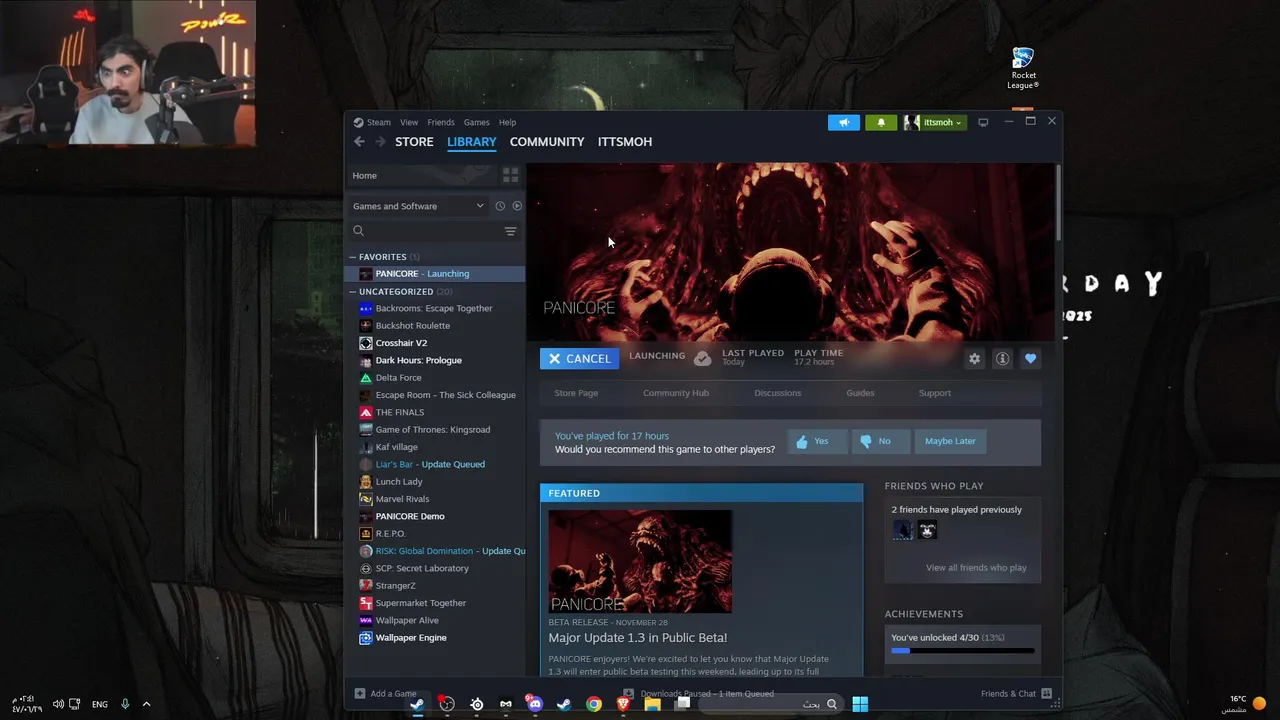Click the thumbs up Yes recommendation
1280x720 pixels.
click(817, 441)
